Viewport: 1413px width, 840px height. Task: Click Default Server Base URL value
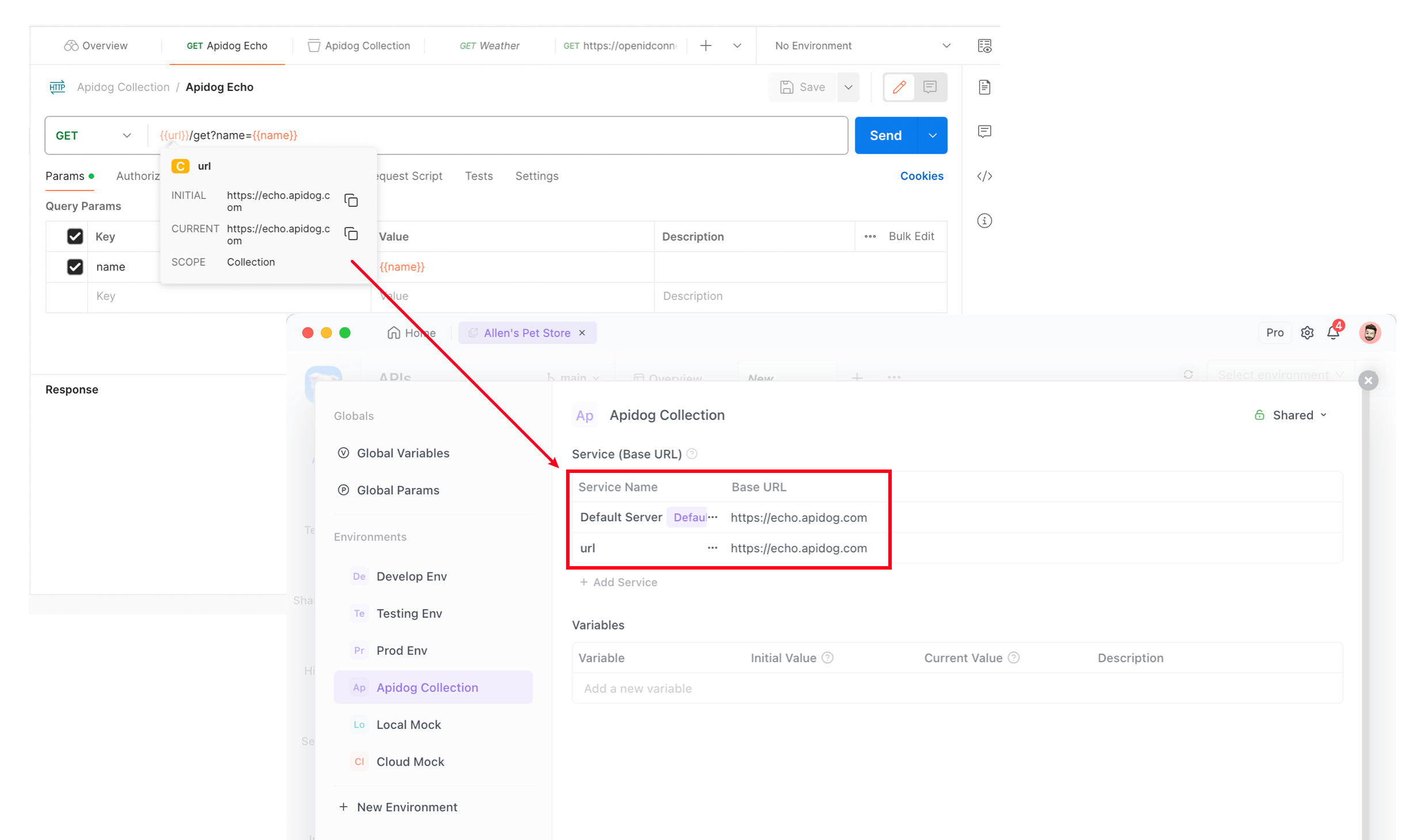[x=799, y=518]
